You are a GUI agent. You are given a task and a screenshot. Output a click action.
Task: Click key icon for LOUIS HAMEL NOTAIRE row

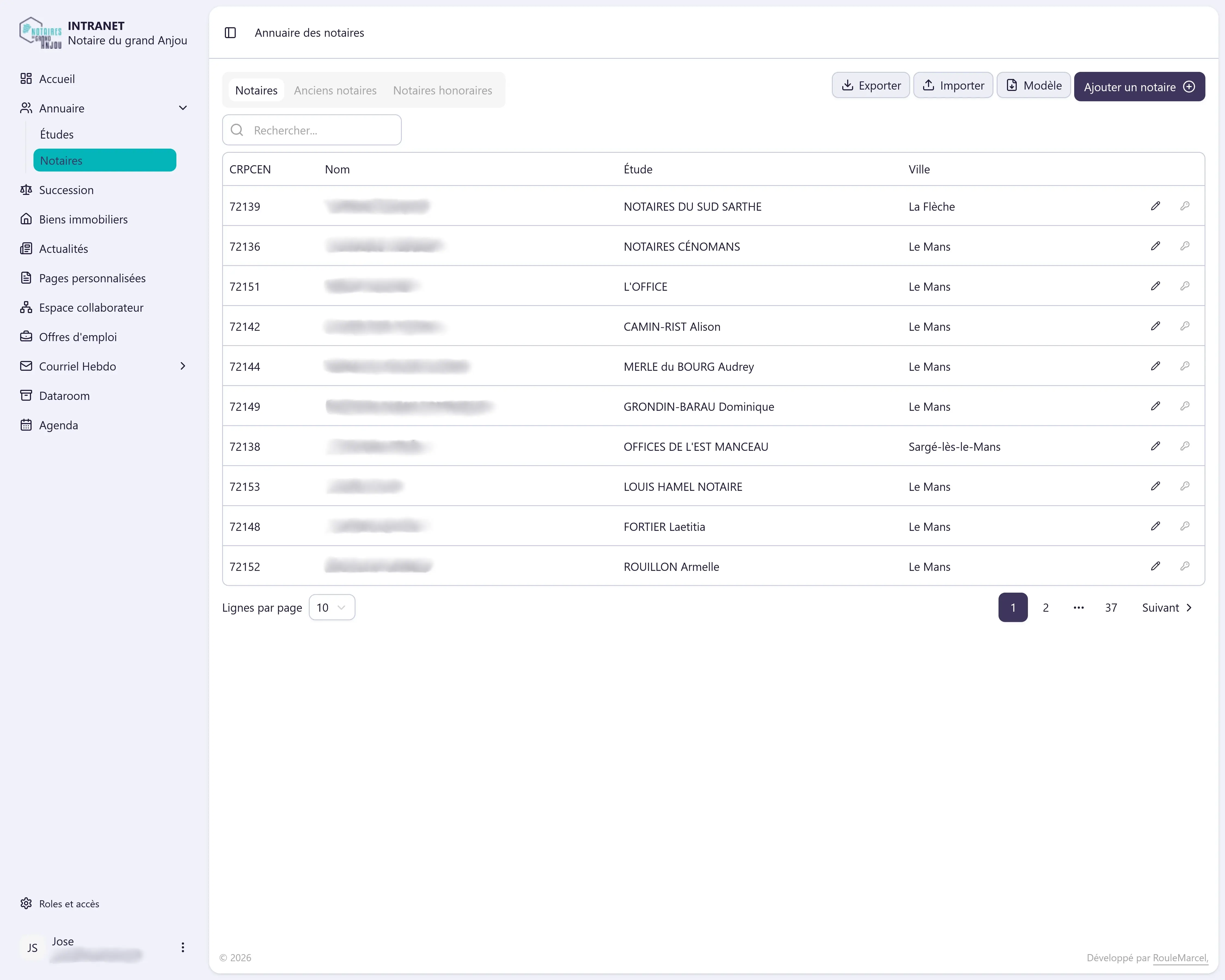1185,486
